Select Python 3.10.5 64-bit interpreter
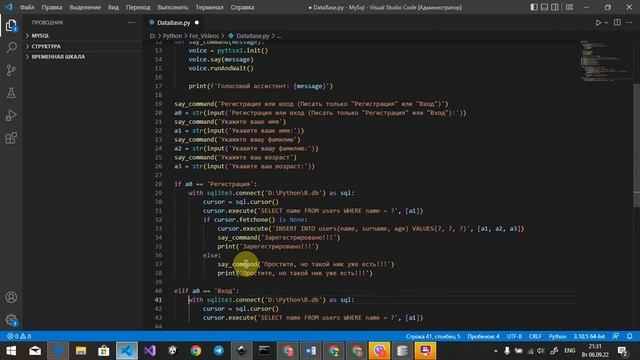 [589, 336]
